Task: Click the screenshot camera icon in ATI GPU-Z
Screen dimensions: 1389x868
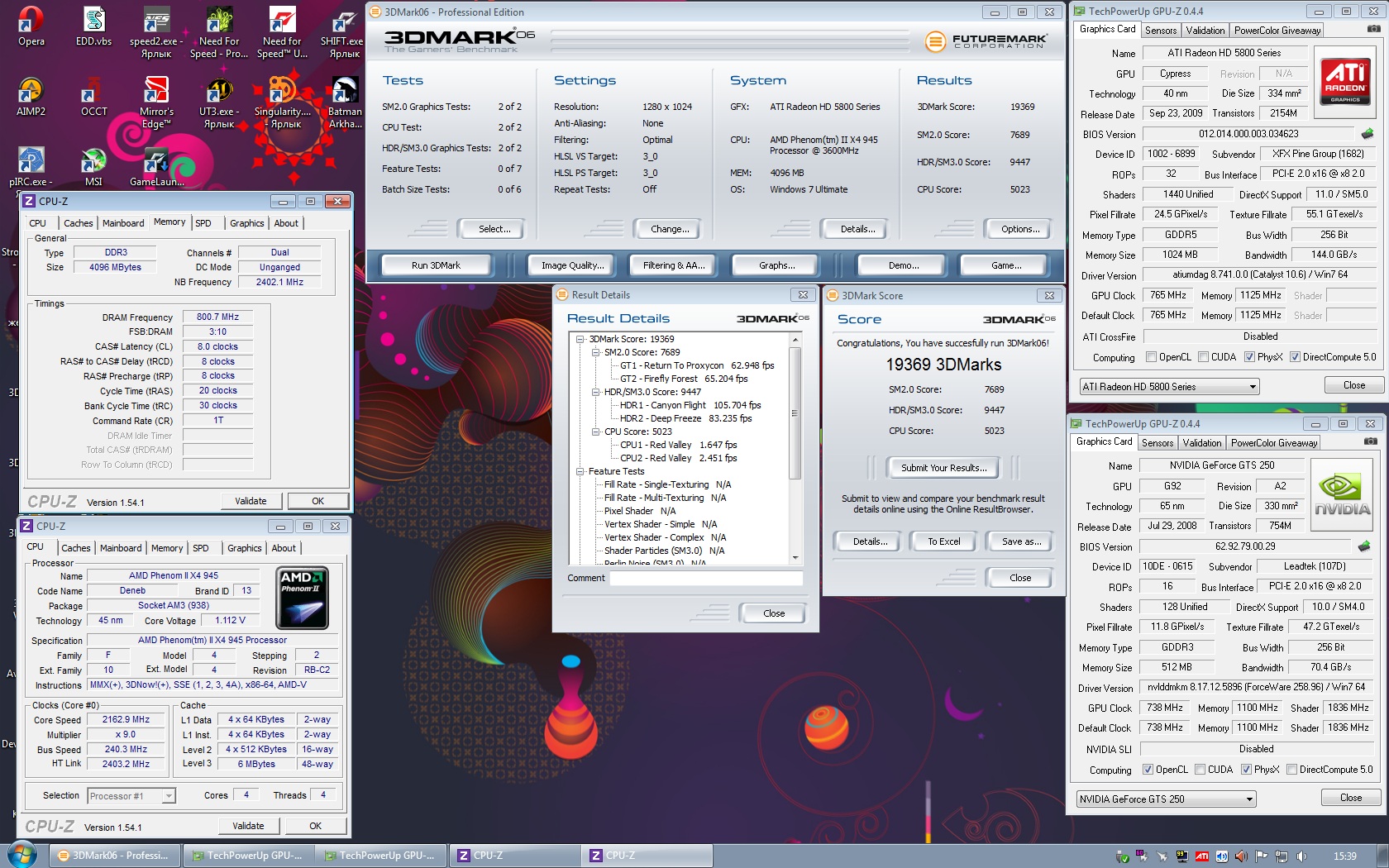Action: [x=1374, y=29]
